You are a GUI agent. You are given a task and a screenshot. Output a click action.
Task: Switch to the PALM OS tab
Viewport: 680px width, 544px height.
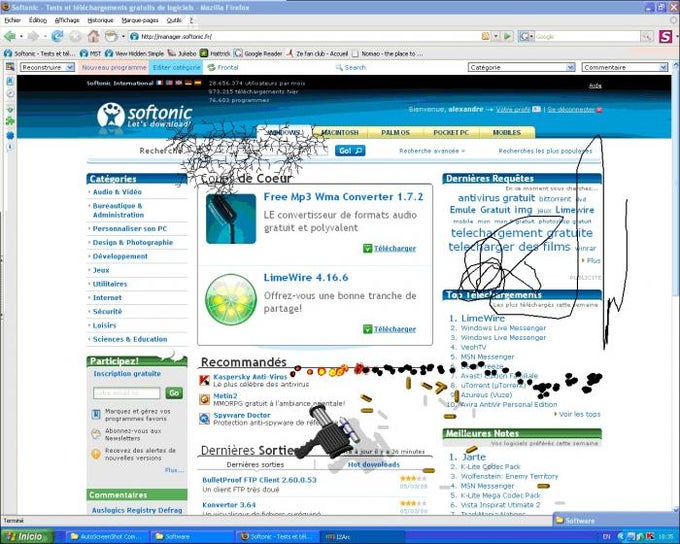[395, 132]
